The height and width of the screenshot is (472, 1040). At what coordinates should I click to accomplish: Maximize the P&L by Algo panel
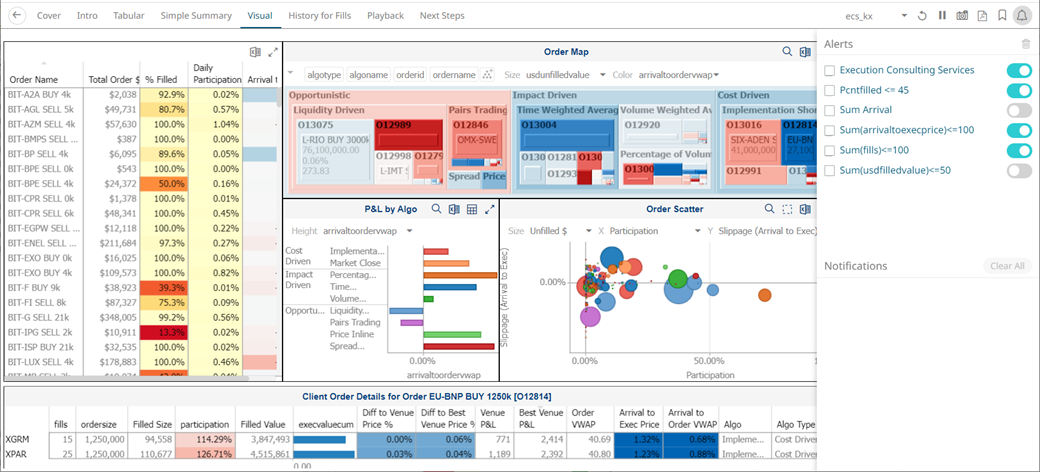click(490, 209)
